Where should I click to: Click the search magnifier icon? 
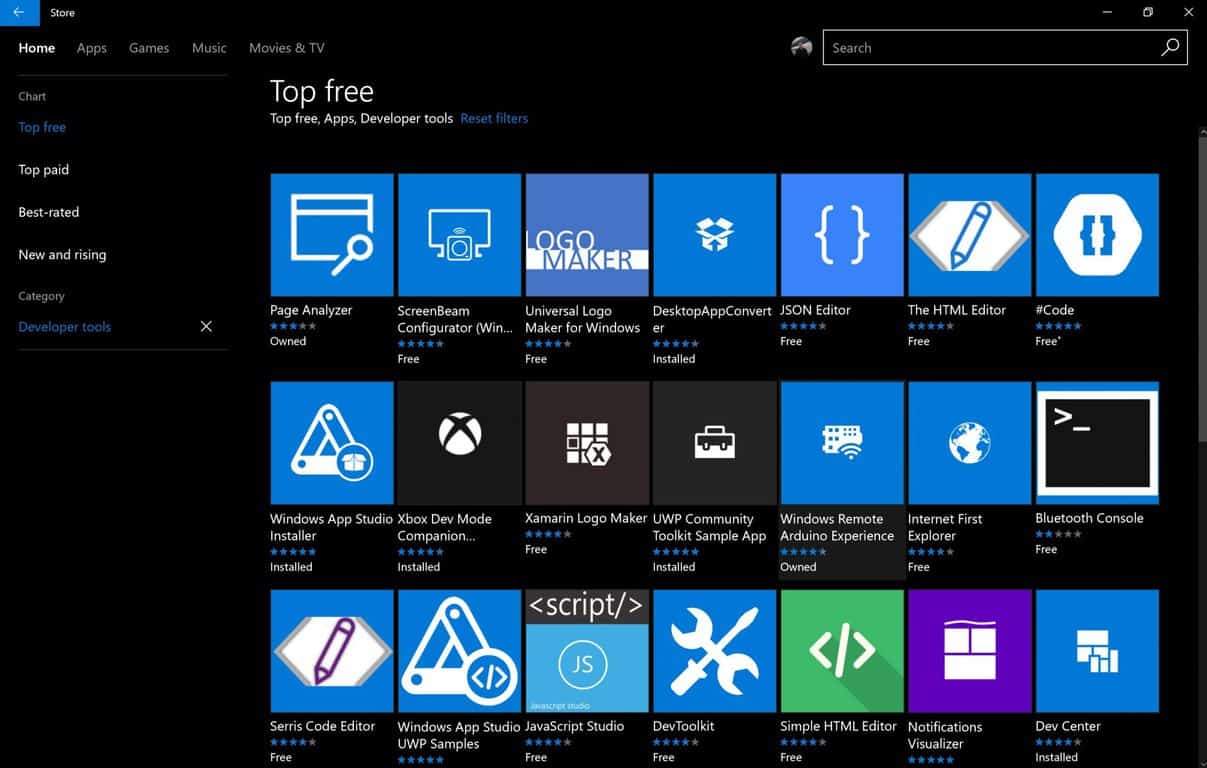click(1169, 48)
